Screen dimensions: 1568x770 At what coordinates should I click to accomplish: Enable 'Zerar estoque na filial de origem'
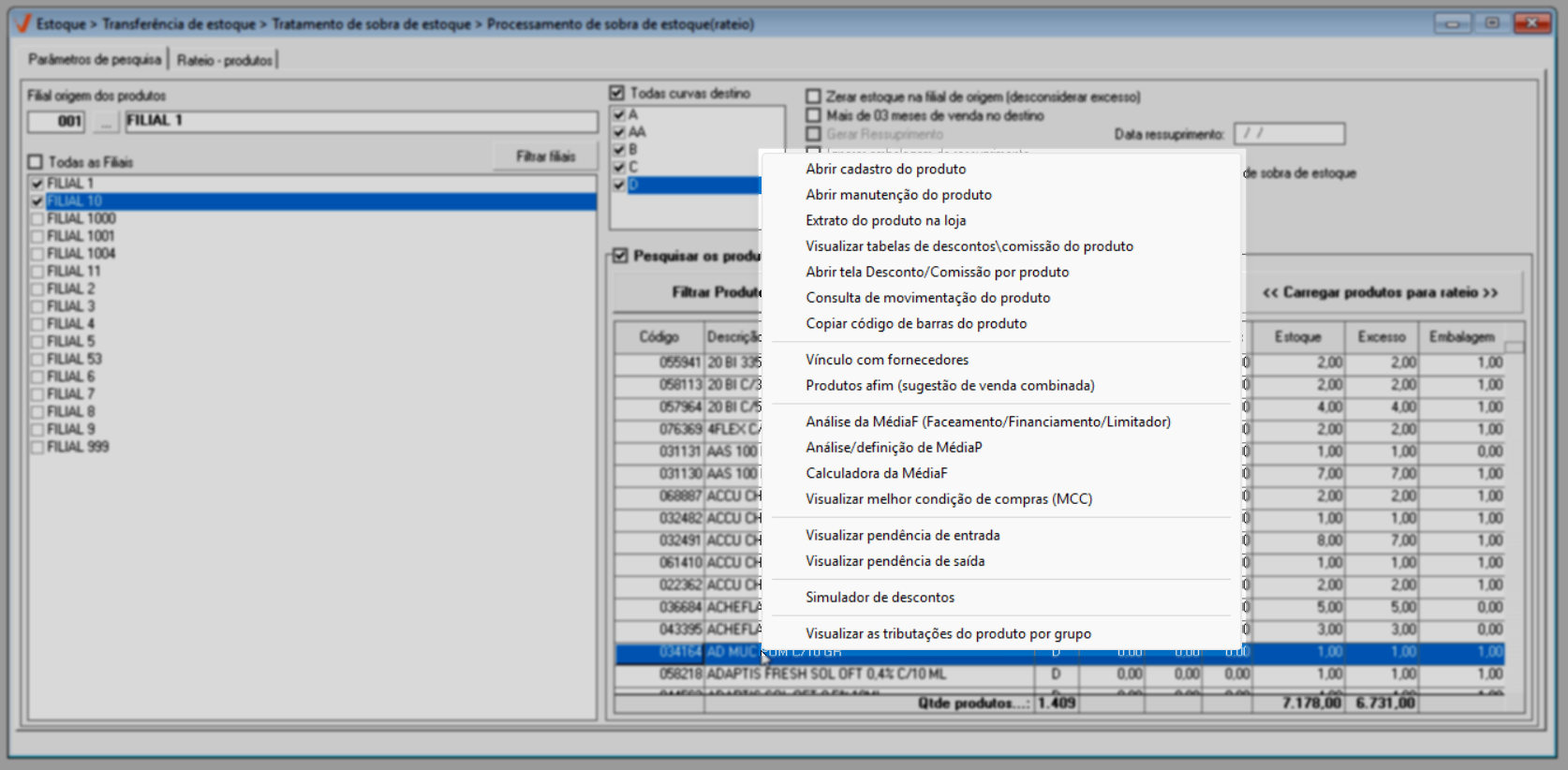(x=813, y=96)
